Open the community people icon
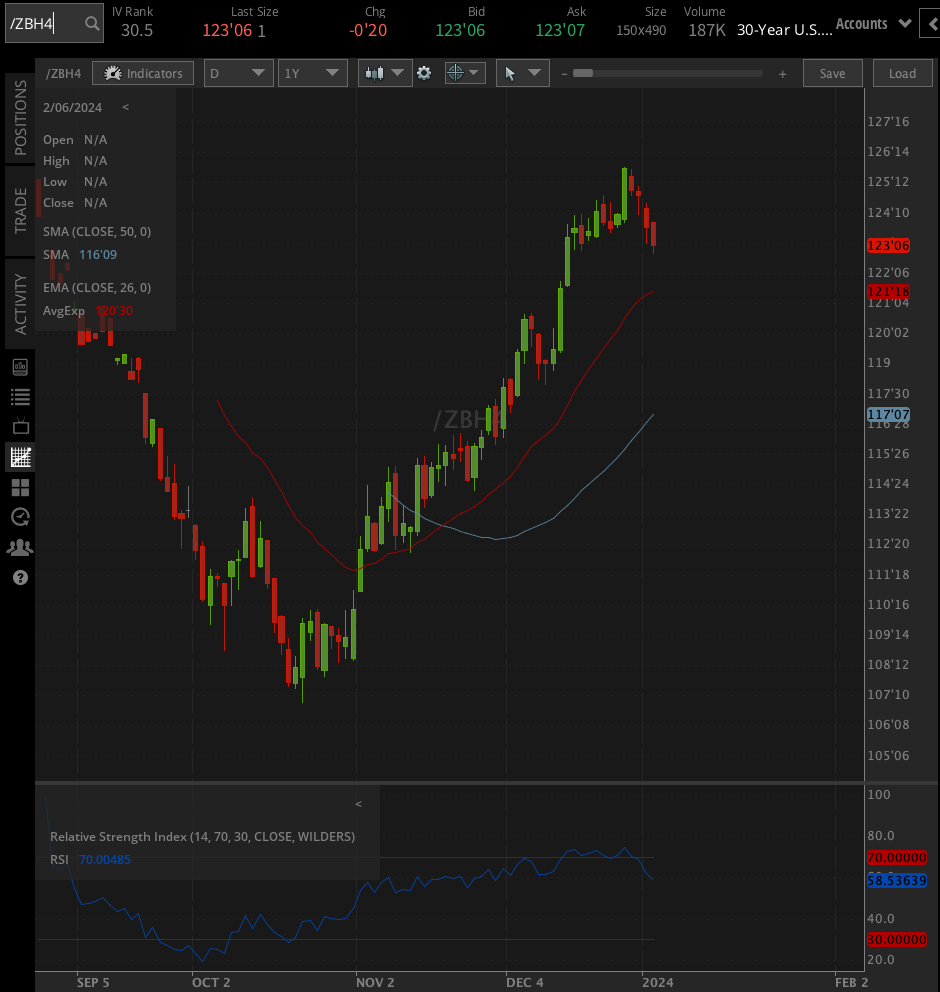The width and height of the screenshot is (940, 992). point(20,547)
